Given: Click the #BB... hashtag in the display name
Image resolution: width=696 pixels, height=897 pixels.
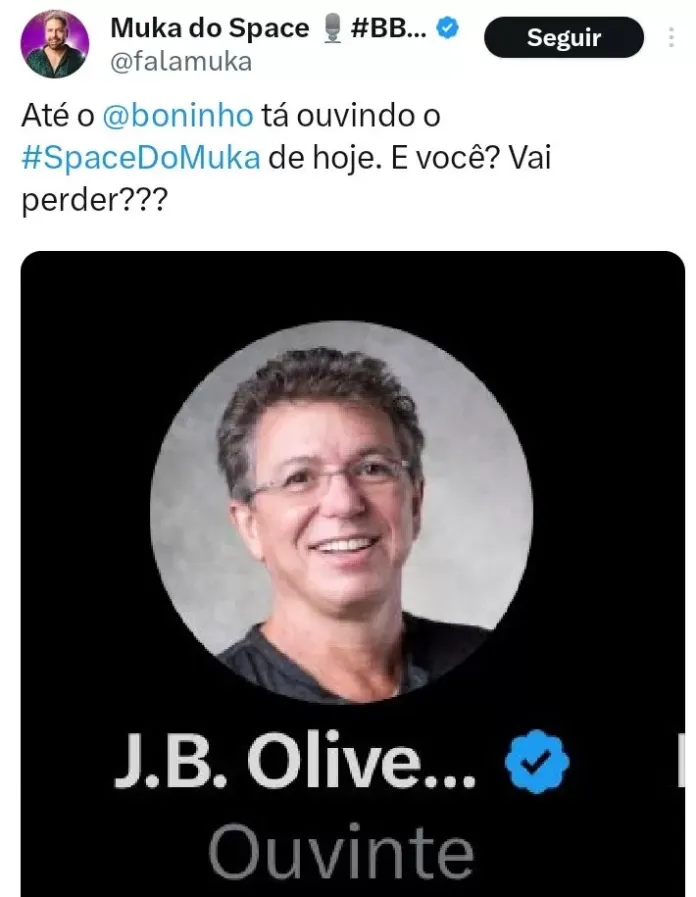Looking at the screenshot, I should pos(389,27).
